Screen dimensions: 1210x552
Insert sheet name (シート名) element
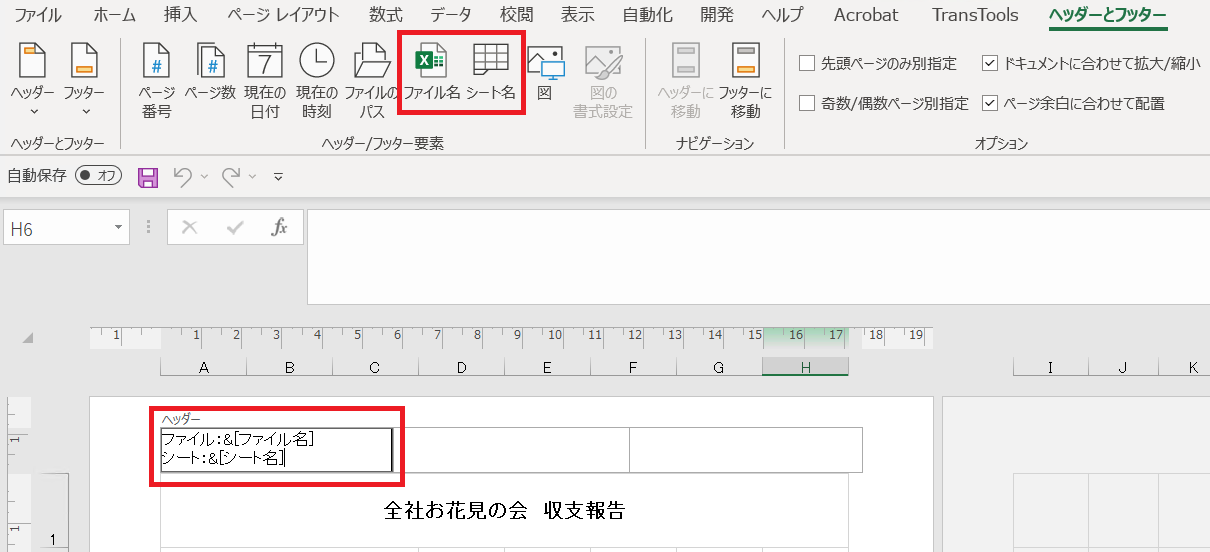(x=490, y=74)
